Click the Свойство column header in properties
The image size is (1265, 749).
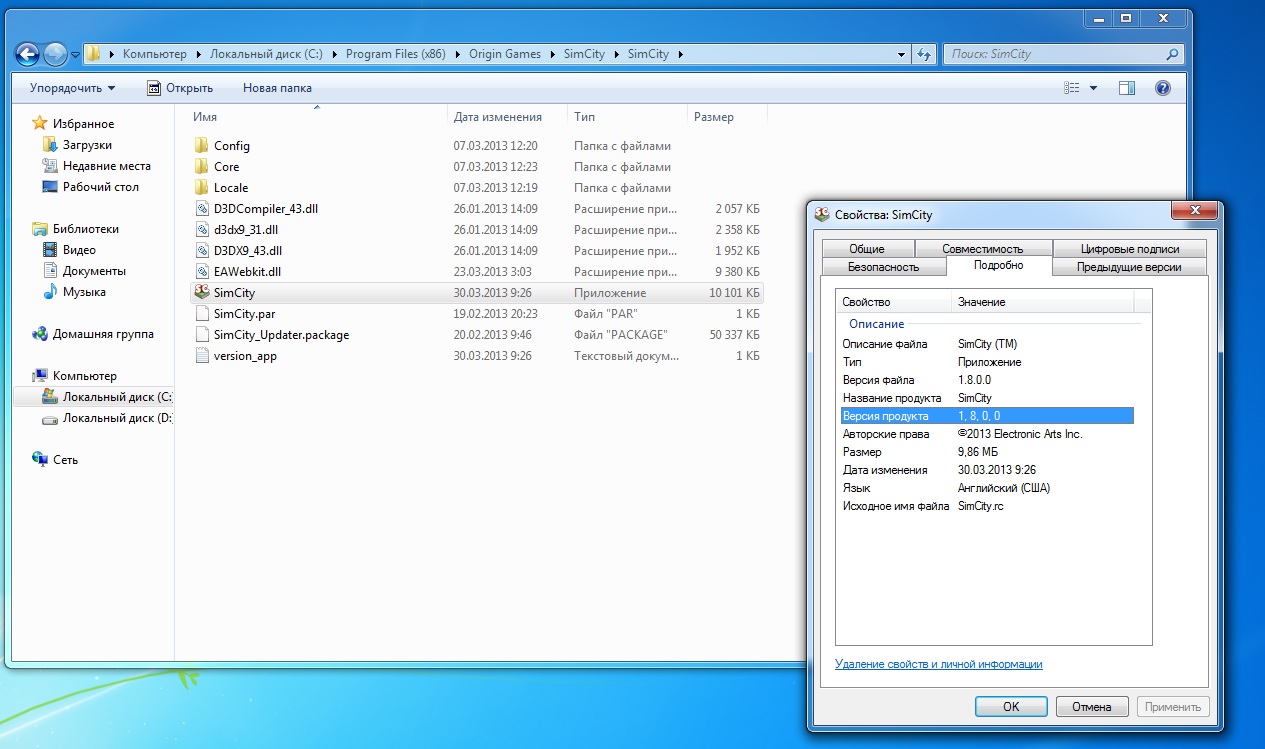pyautogui.click(x=894, y=302)
